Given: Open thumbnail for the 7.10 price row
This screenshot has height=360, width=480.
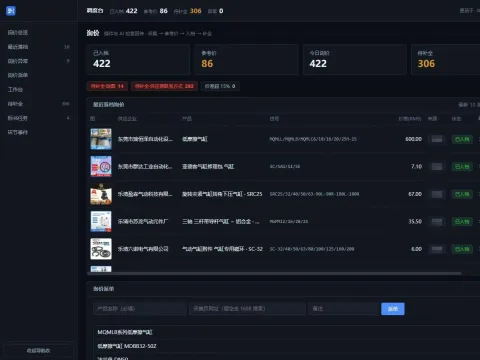Looking at the screenshot, I should [101, 166].
